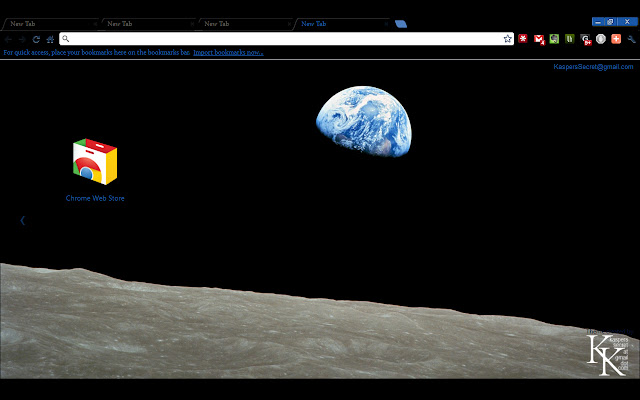Open the Google+ notifications extension
The height and width of the screenshot is (400, 640).
586,39
